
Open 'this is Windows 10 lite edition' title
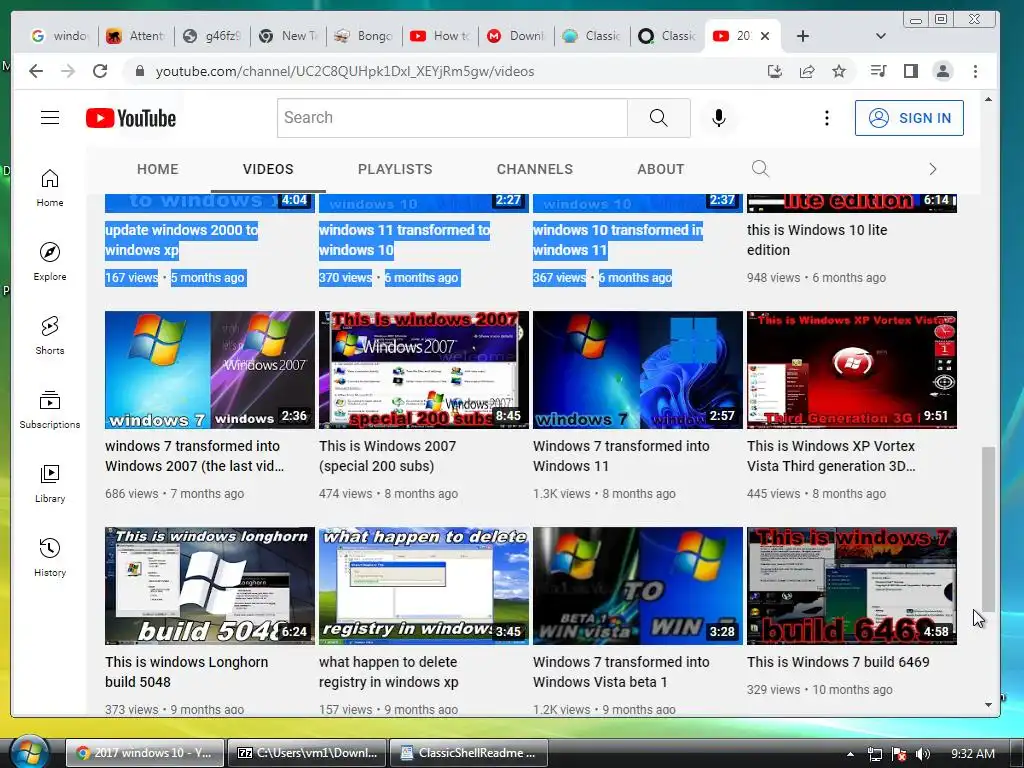pyautogui.click(x=817, y=240)
